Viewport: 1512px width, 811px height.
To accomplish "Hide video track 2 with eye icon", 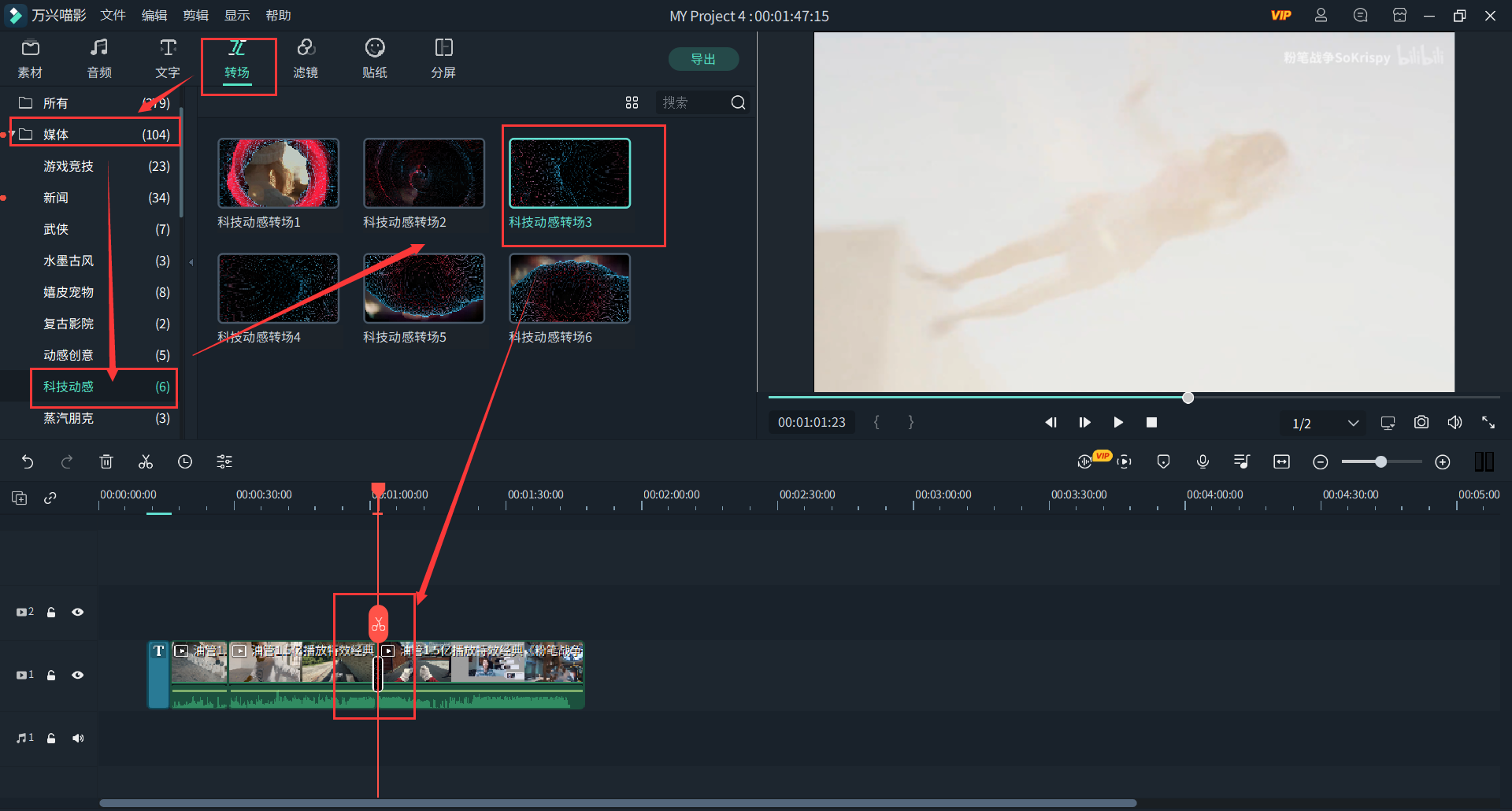I will (78, 612).
